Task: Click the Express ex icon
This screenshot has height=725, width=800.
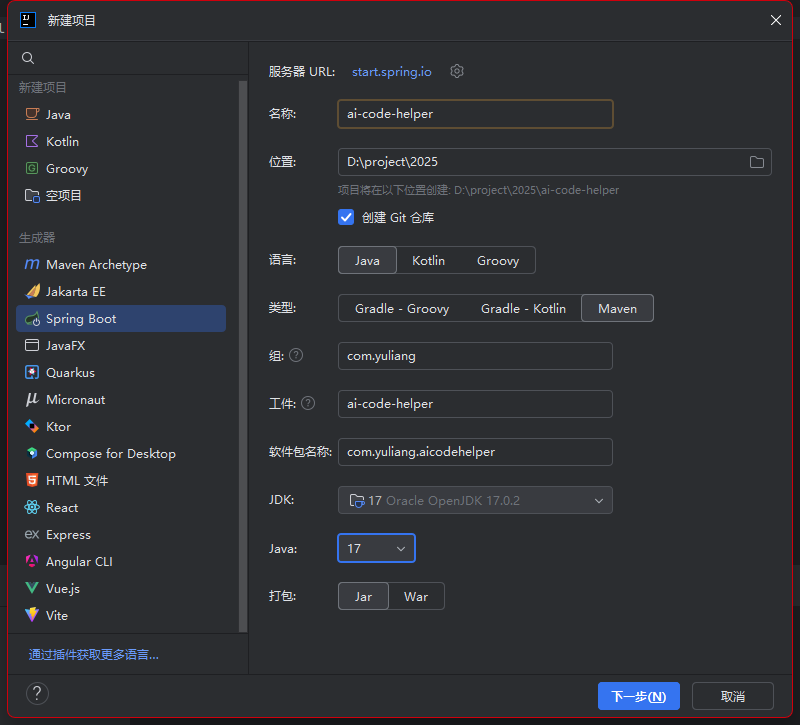Action: (x=32, y=534)
